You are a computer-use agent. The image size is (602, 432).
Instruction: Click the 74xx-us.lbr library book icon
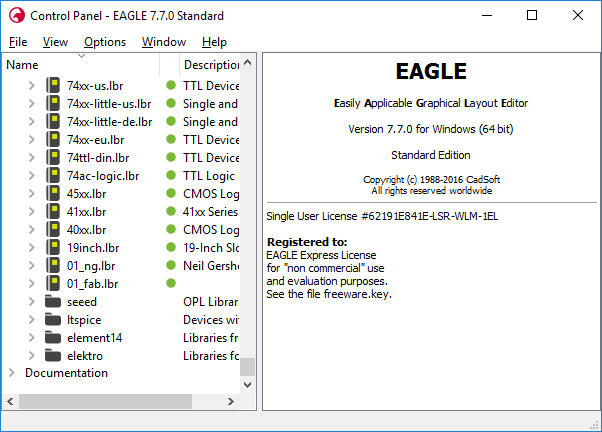click(x=53, y=85)
